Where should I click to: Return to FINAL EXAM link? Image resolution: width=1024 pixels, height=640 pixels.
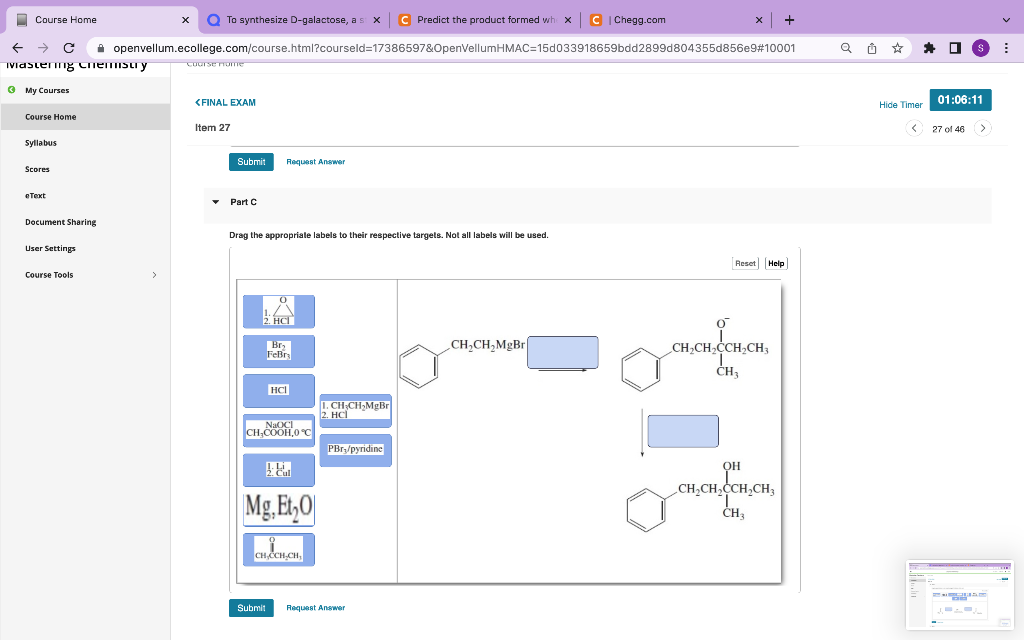coord(225,103)
